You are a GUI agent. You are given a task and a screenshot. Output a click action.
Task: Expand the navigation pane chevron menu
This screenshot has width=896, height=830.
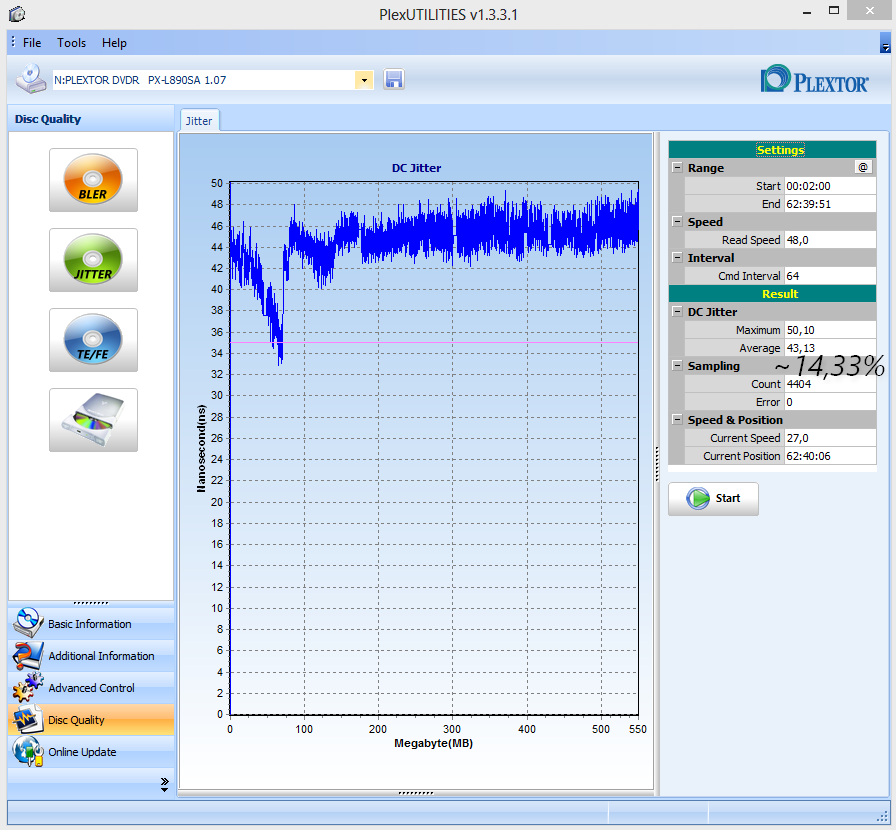click(165, 784)
